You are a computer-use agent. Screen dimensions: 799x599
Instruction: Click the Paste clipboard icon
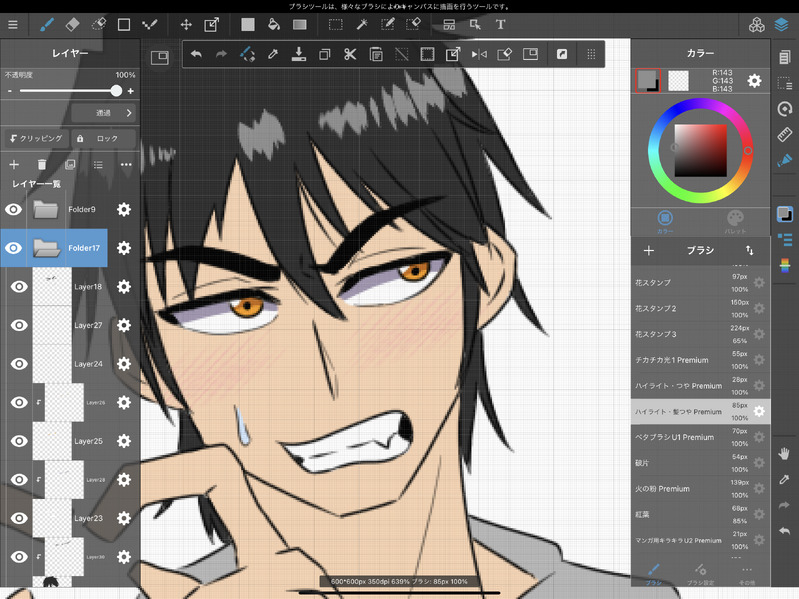pyautogui.click(x=376, y=54)
